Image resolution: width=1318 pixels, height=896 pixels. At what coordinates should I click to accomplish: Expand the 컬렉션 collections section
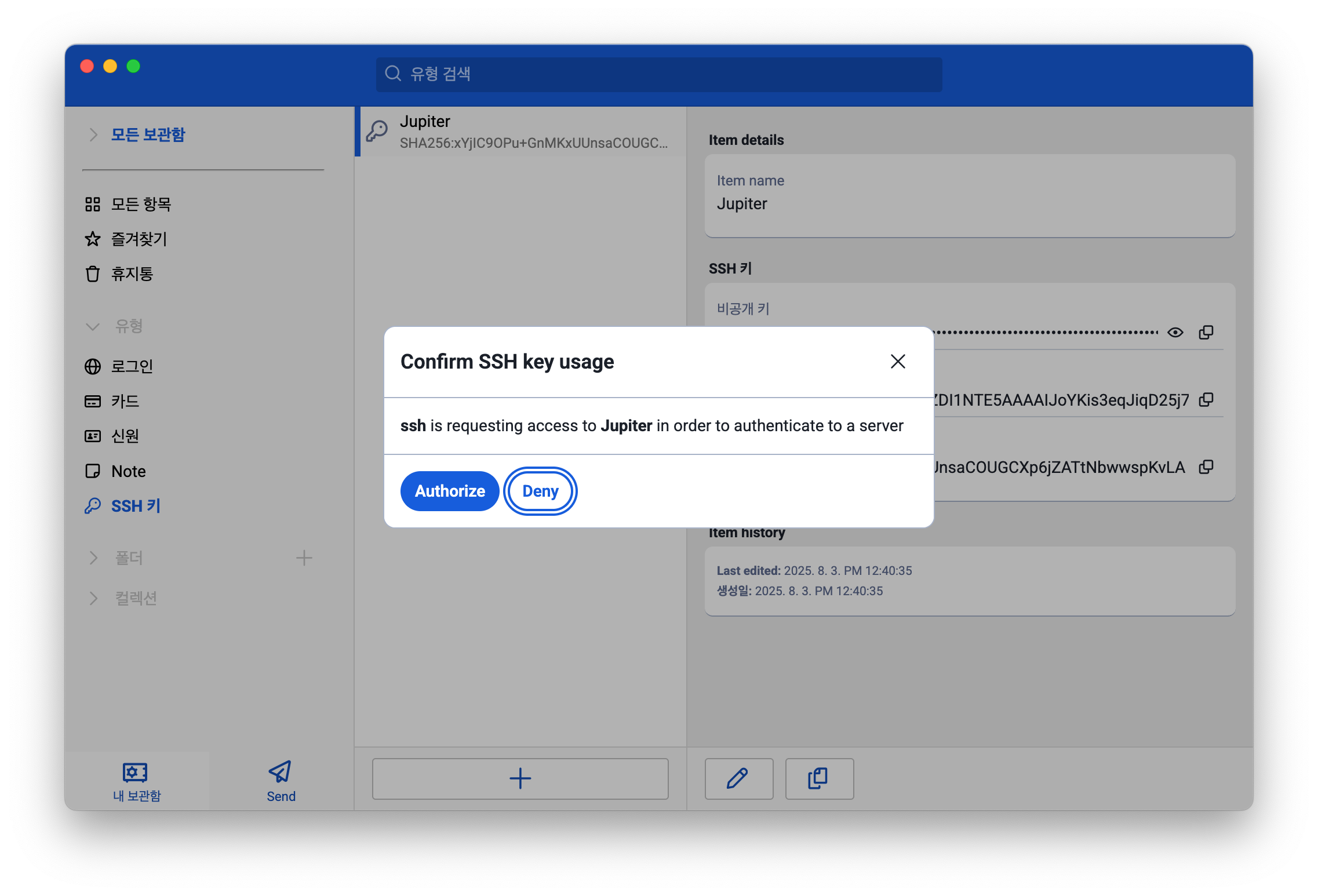[93, 598]
